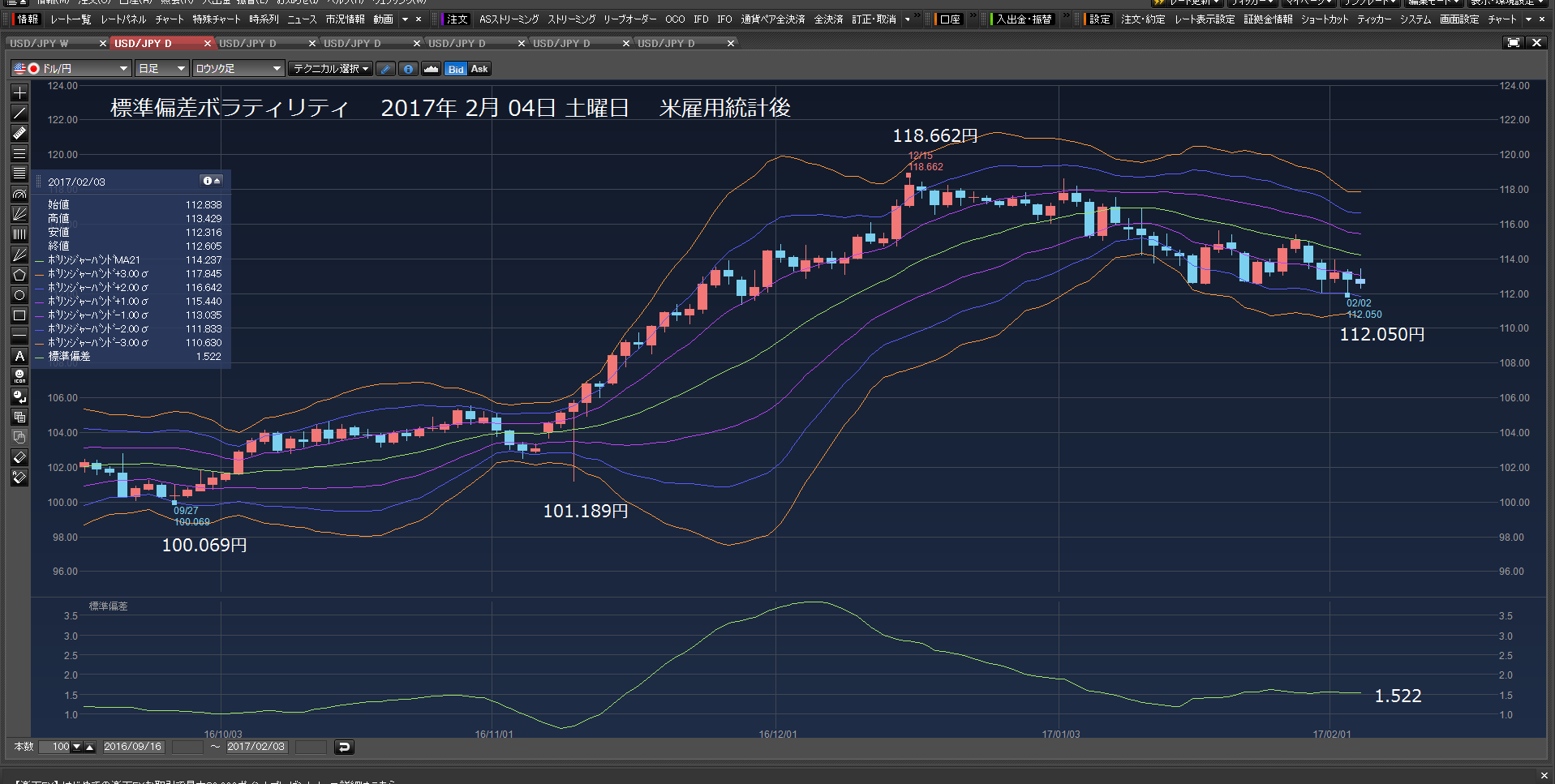The height and width of the screenshot is (784, 1555).
Task: Select the vertical time zone lines tool
Action: pos(19,234)
